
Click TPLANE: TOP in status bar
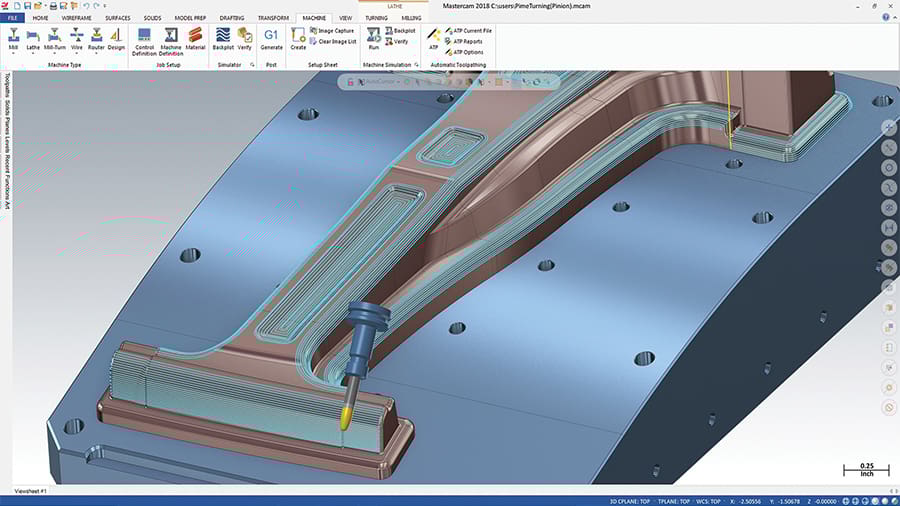(673, 501)
